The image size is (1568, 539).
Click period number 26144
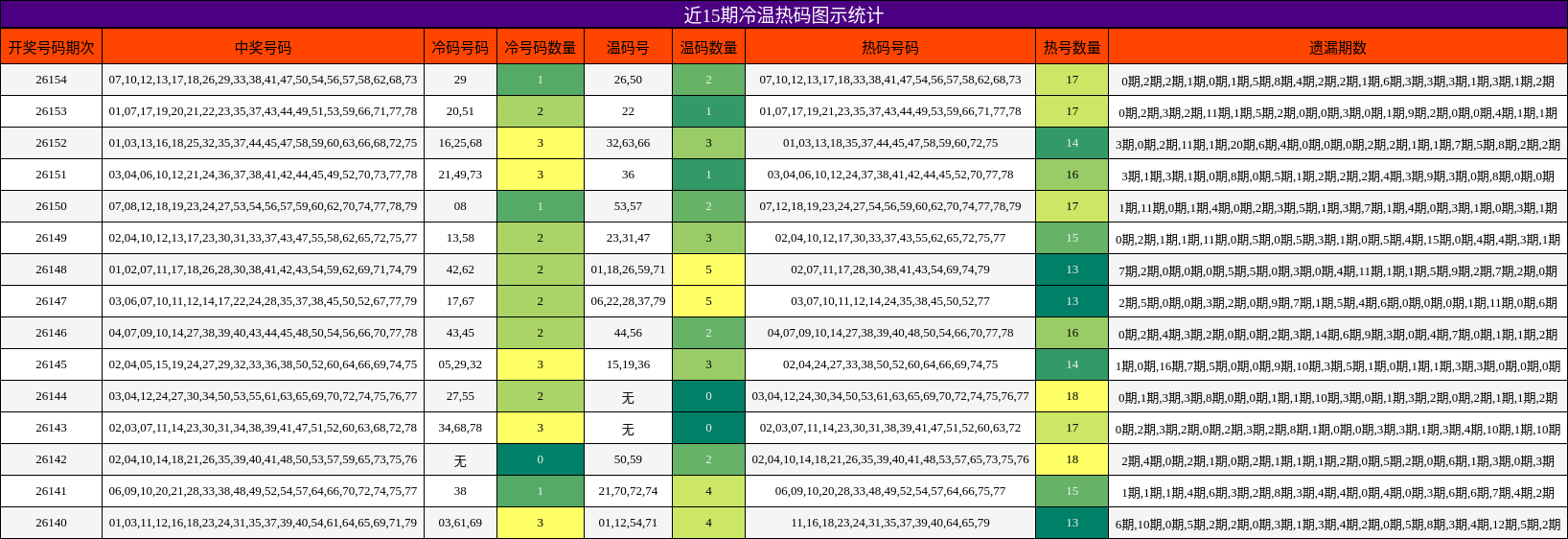(x=52, y=396)
